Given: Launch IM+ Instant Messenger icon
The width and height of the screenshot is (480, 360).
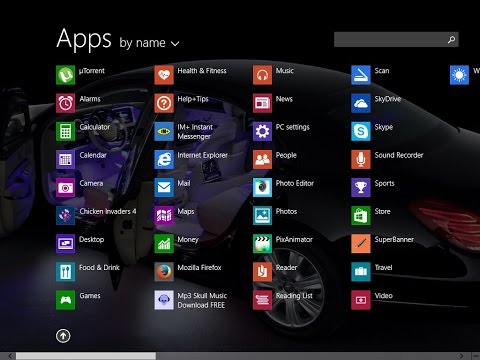Looking at the screenshot, I should [x=164, y=131].
